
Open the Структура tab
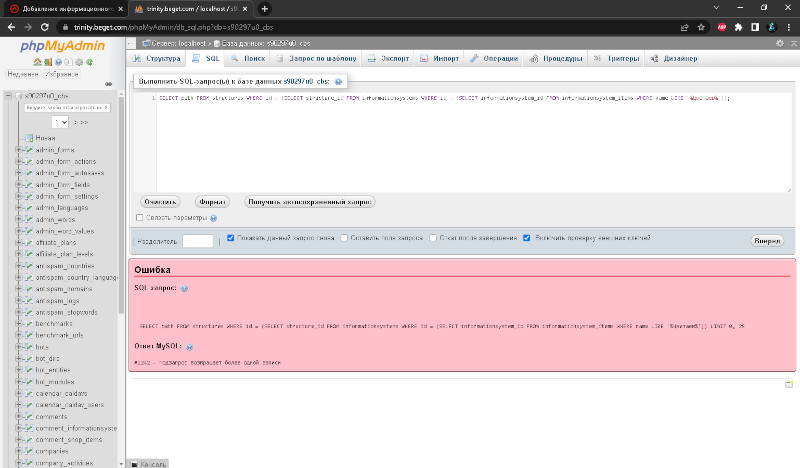coord(157,58)
